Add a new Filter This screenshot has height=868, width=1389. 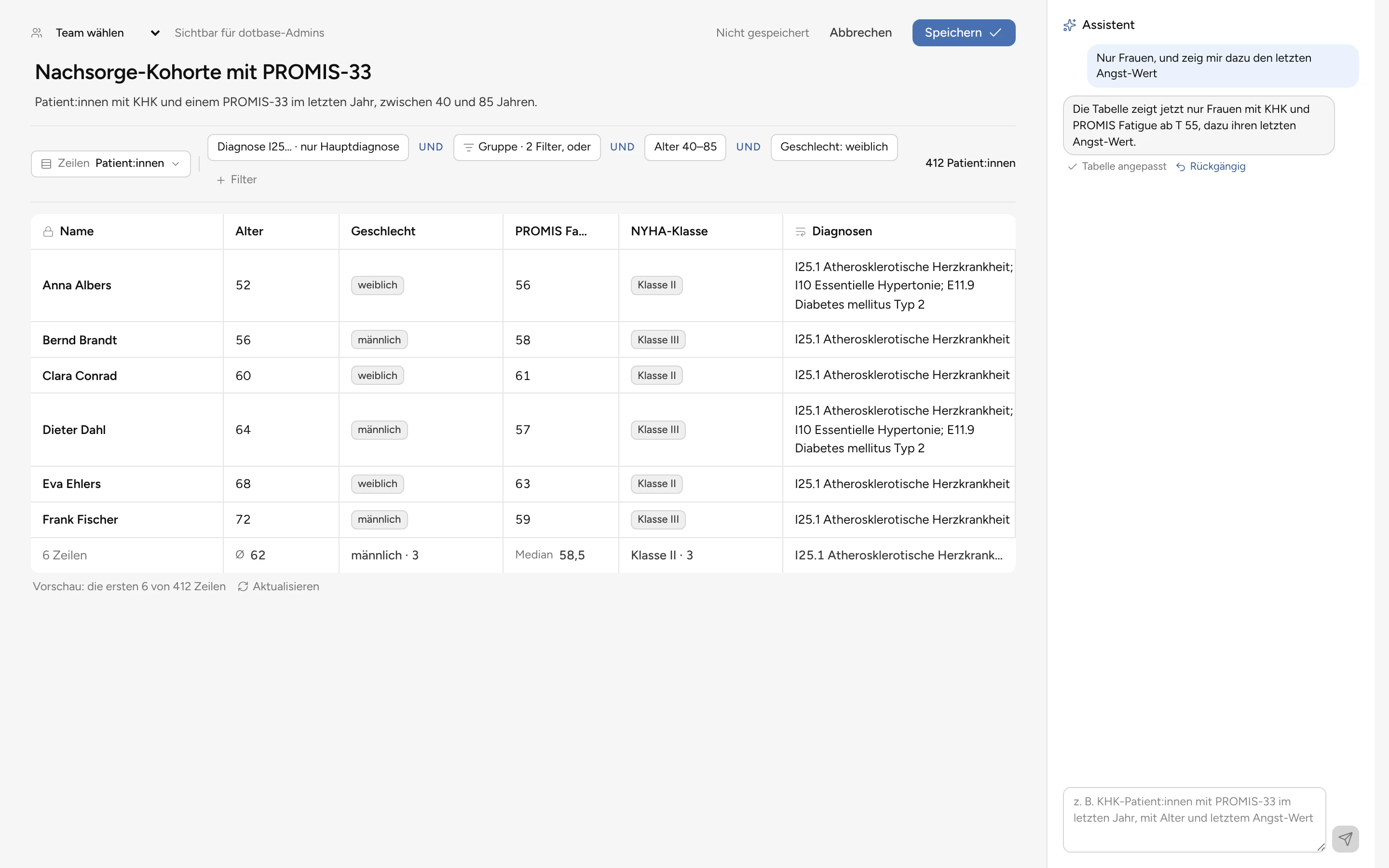click(236, 180)
